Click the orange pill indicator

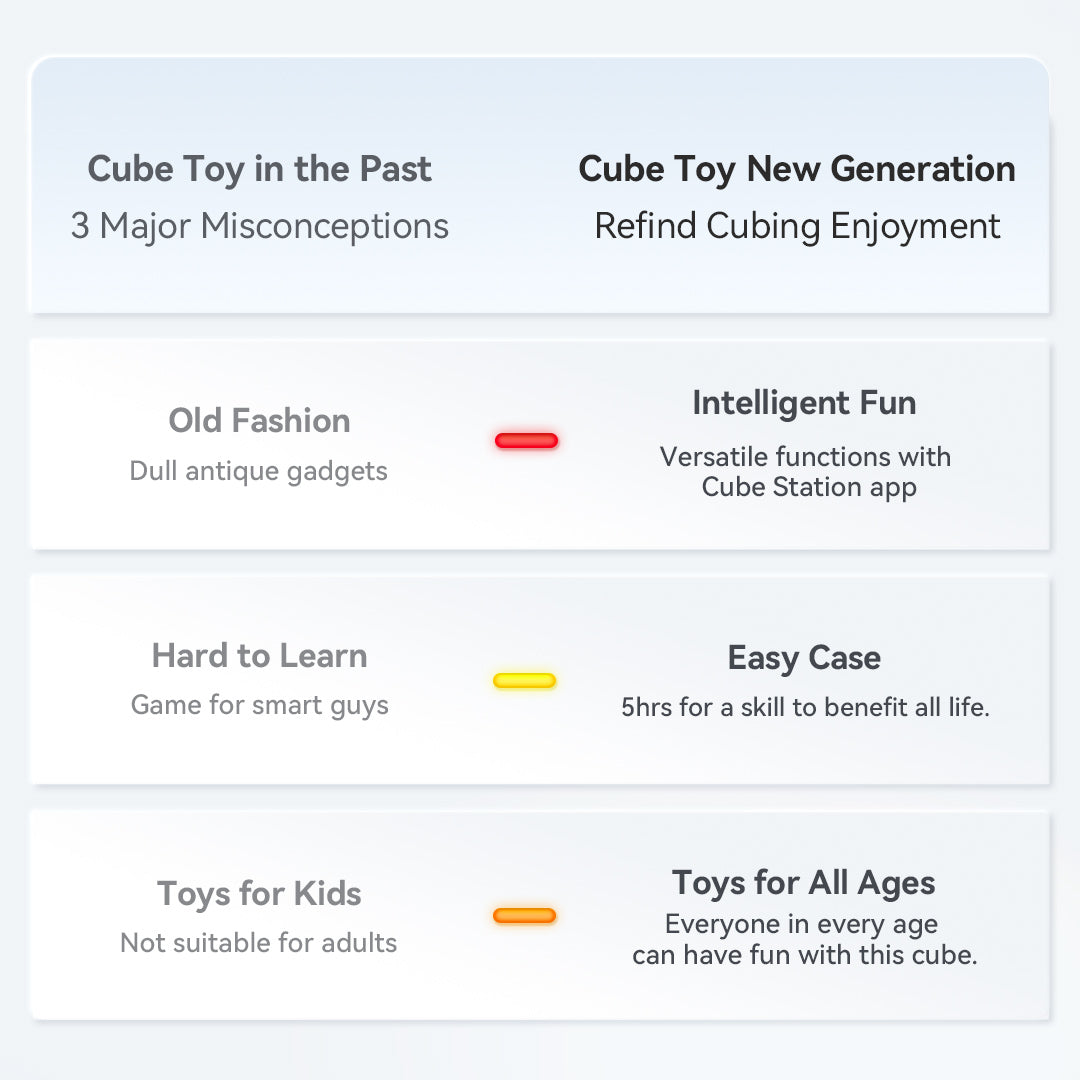(x=524, y=915)
